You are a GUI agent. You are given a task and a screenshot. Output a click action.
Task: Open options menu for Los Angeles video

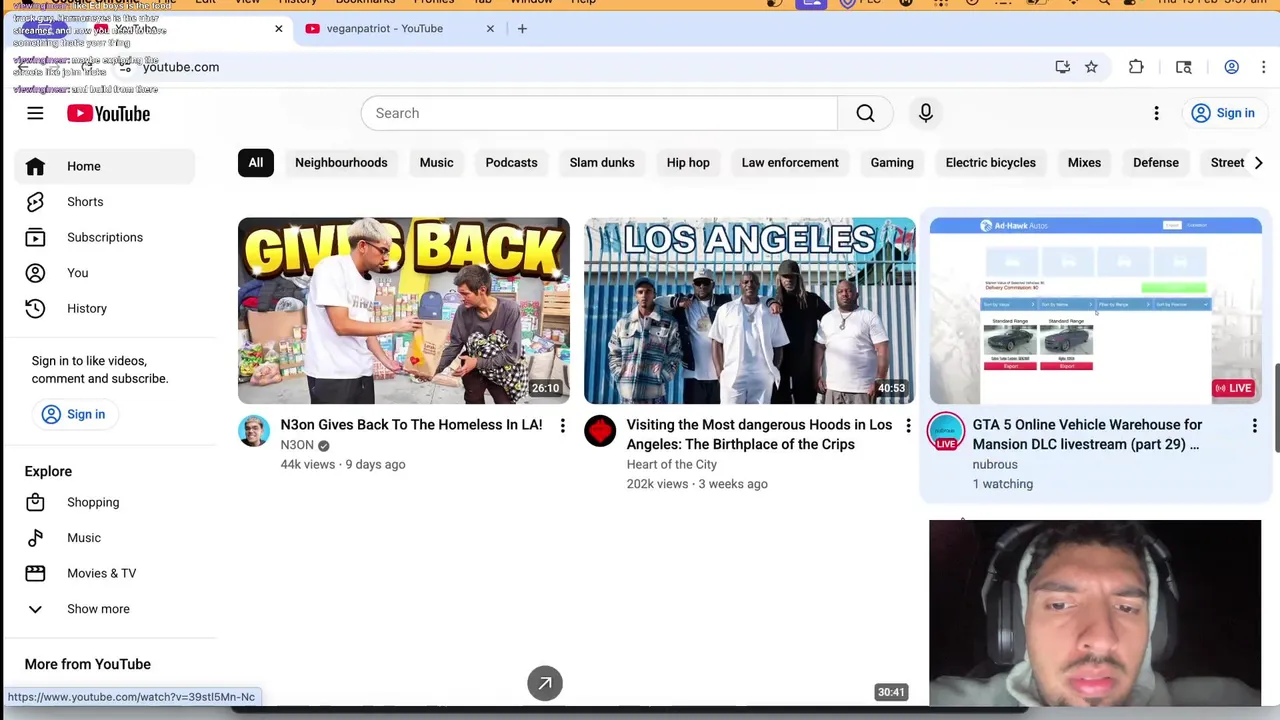point(908,427)
